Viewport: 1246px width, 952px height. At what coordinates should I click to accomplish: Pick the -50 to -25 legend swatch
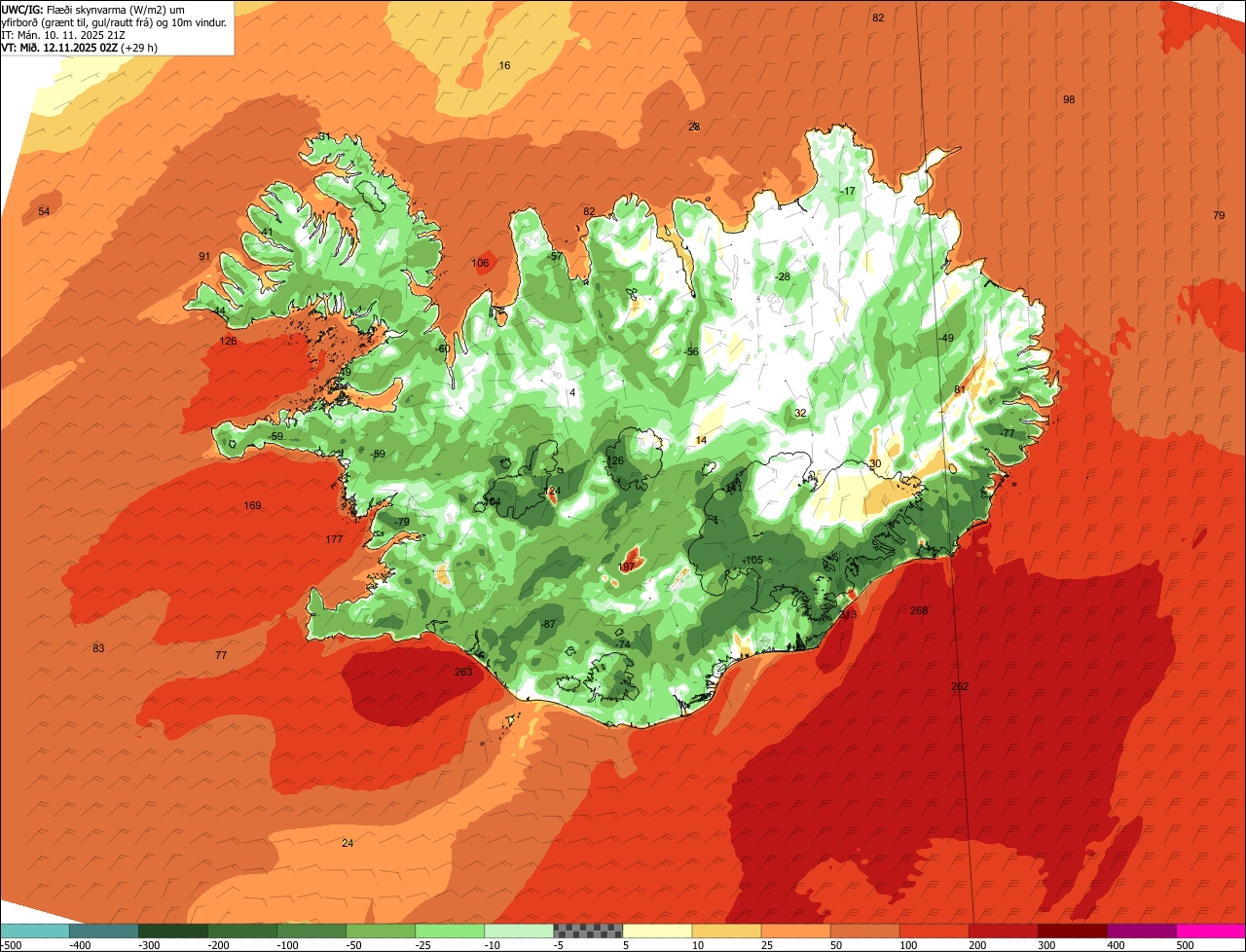(381, 931)
